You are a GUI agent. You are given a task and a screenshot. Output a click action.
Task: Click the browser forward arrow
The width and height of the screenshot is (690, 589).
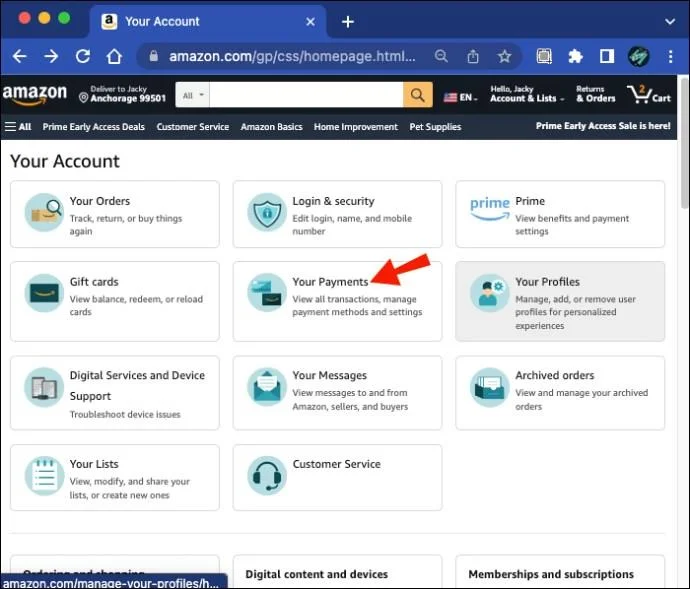[51, 56]
